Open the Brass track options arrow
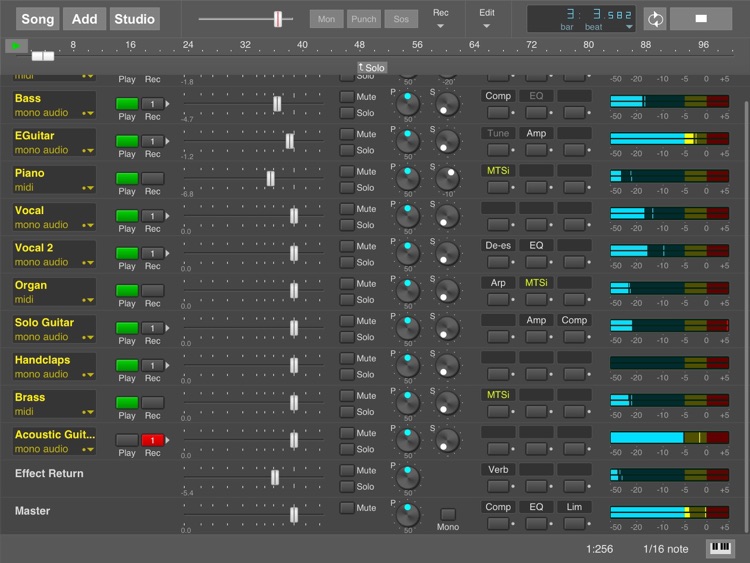Viewport: 750px width, 563px height. tap(88, 412)
